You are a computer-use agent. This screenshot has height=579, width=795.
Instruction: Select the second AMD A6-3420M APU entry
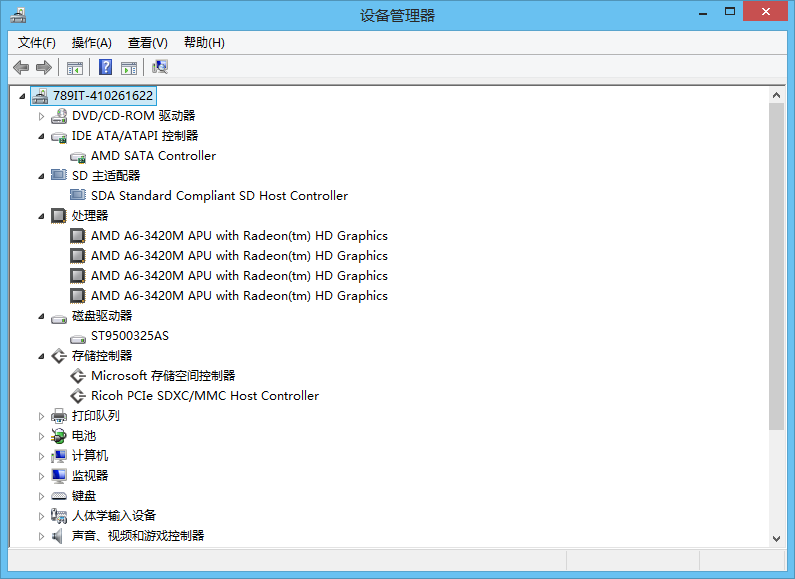[x=239, y=256]
